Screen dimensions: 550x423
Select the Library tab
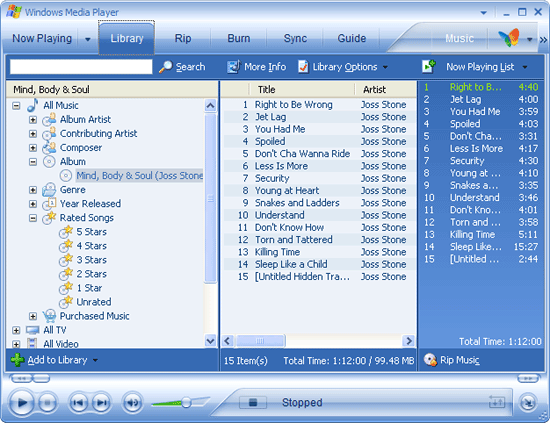(x=127, y=38)
